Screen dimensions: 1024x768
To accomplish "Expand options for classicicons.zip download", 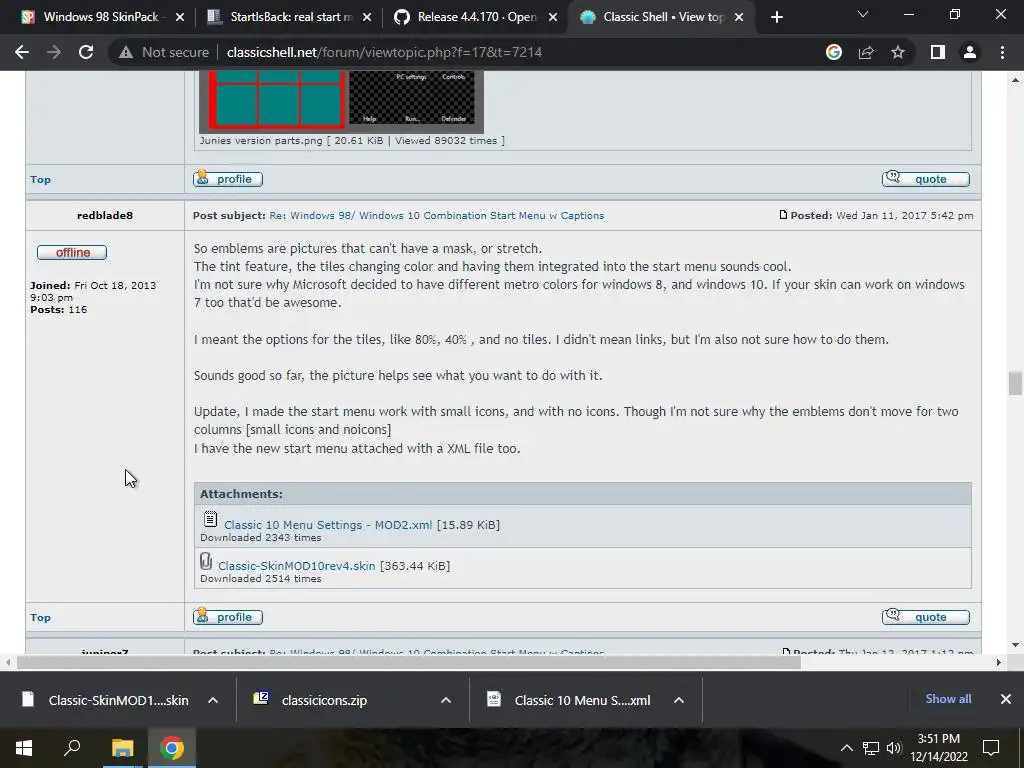I will click(446, 700).
